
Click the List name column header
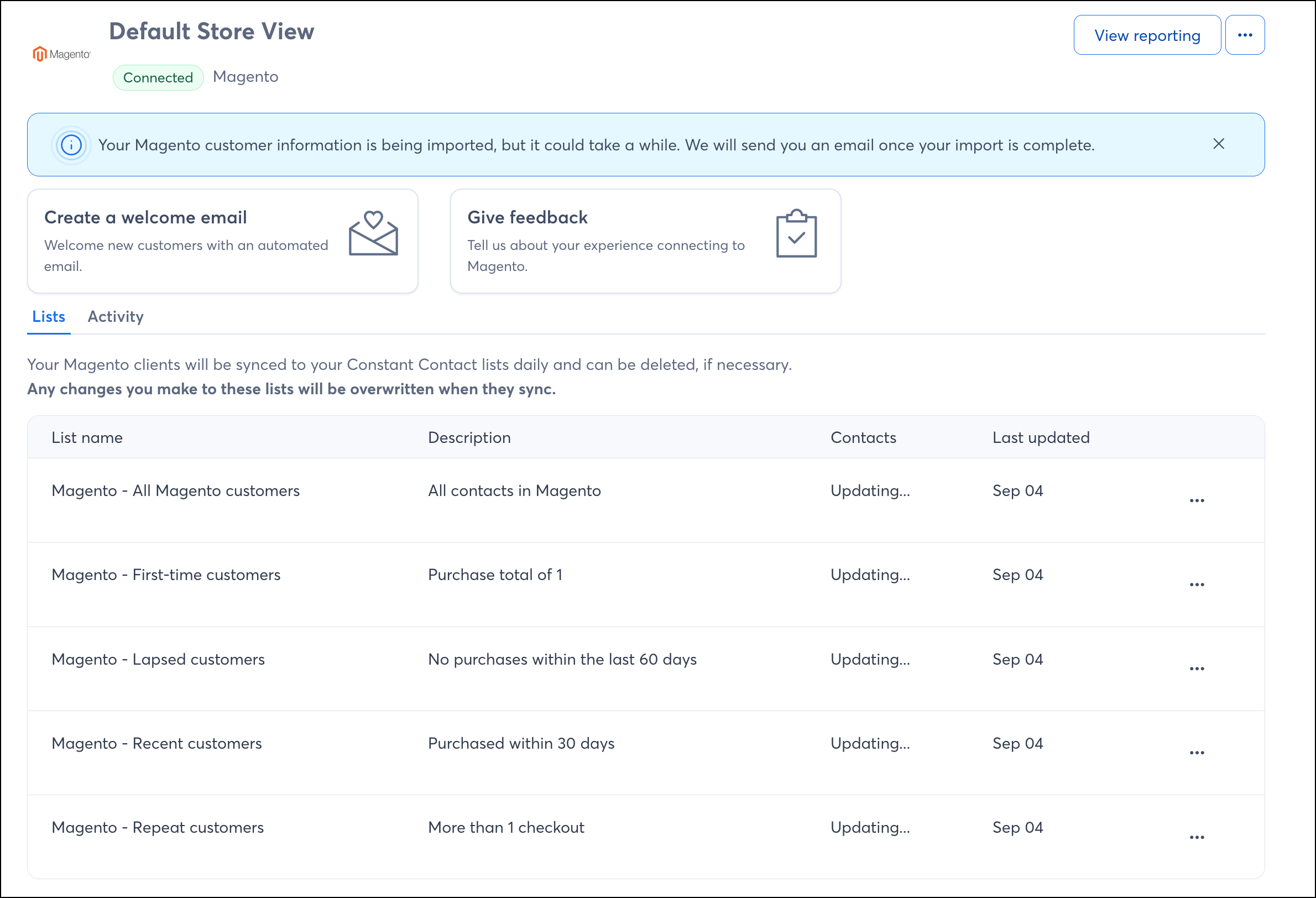click(x=87, y=438)
